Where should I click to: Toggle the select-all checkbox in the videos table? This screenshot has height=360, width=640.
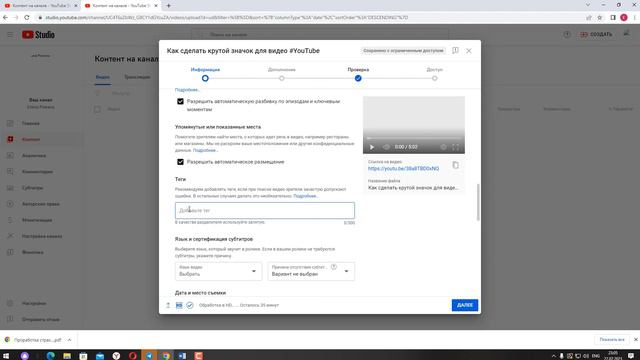point(97,109)
